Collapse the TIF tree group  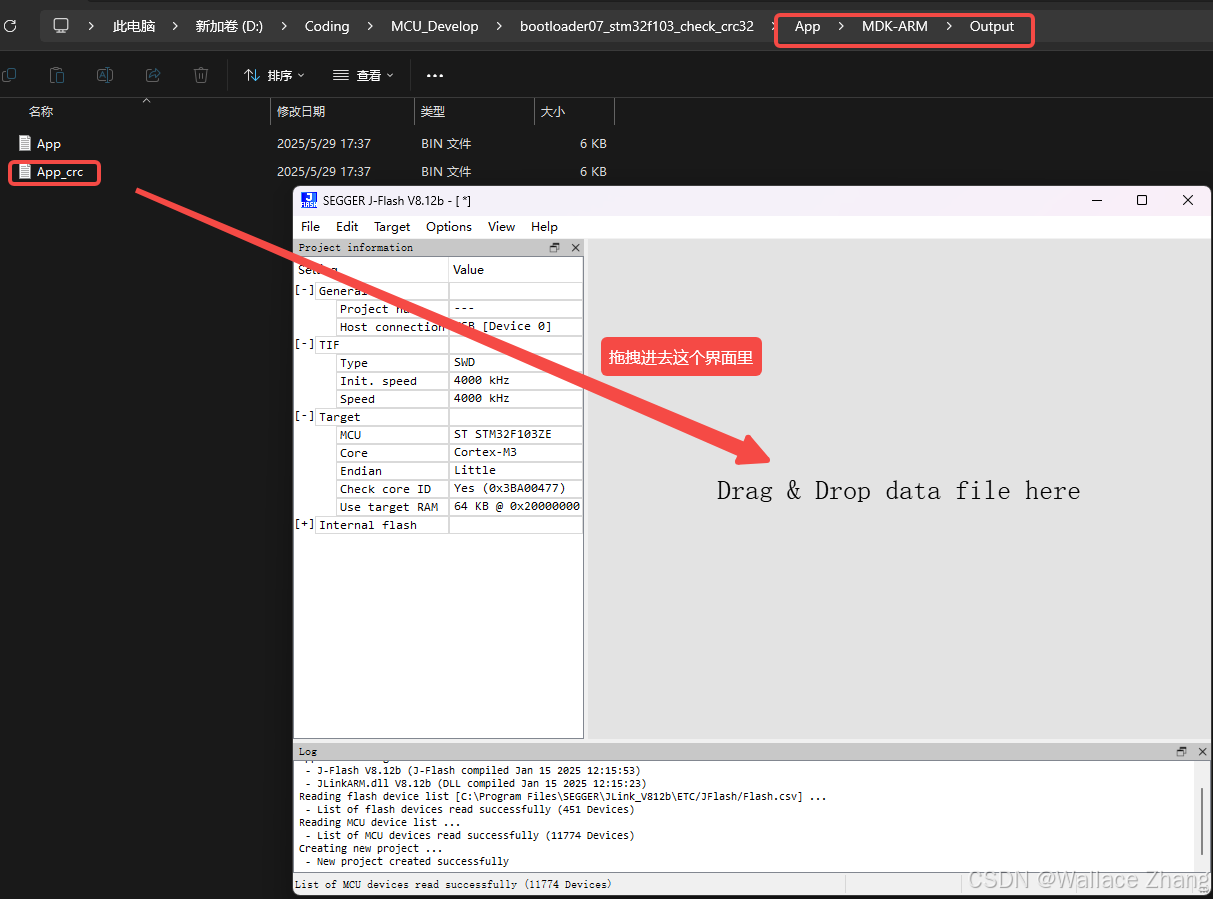[304, 344]
